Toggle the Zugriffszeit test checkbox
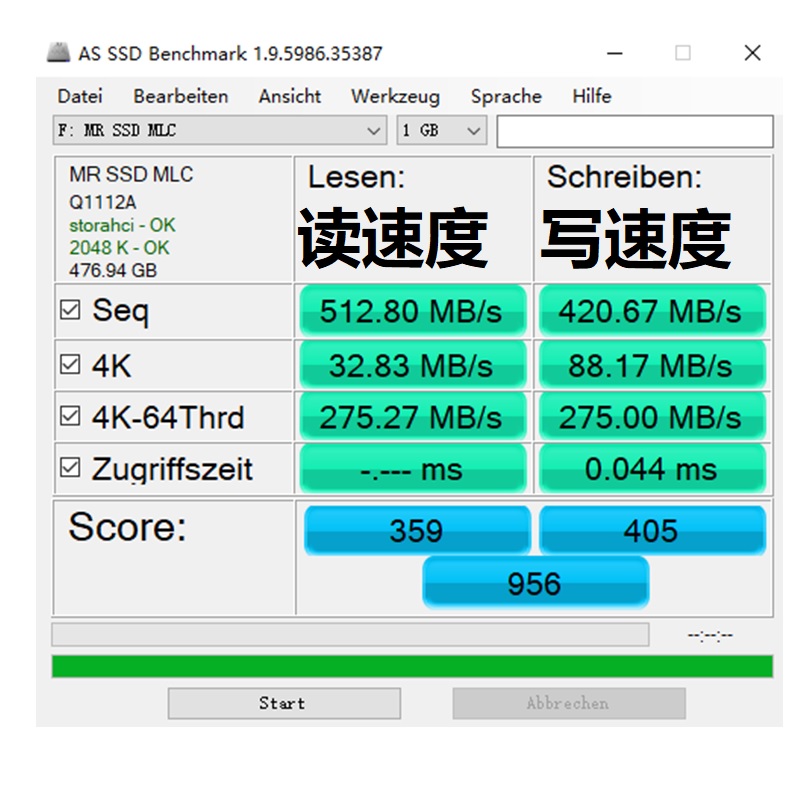This screenshot has height=800, width=800. point(70,467)
